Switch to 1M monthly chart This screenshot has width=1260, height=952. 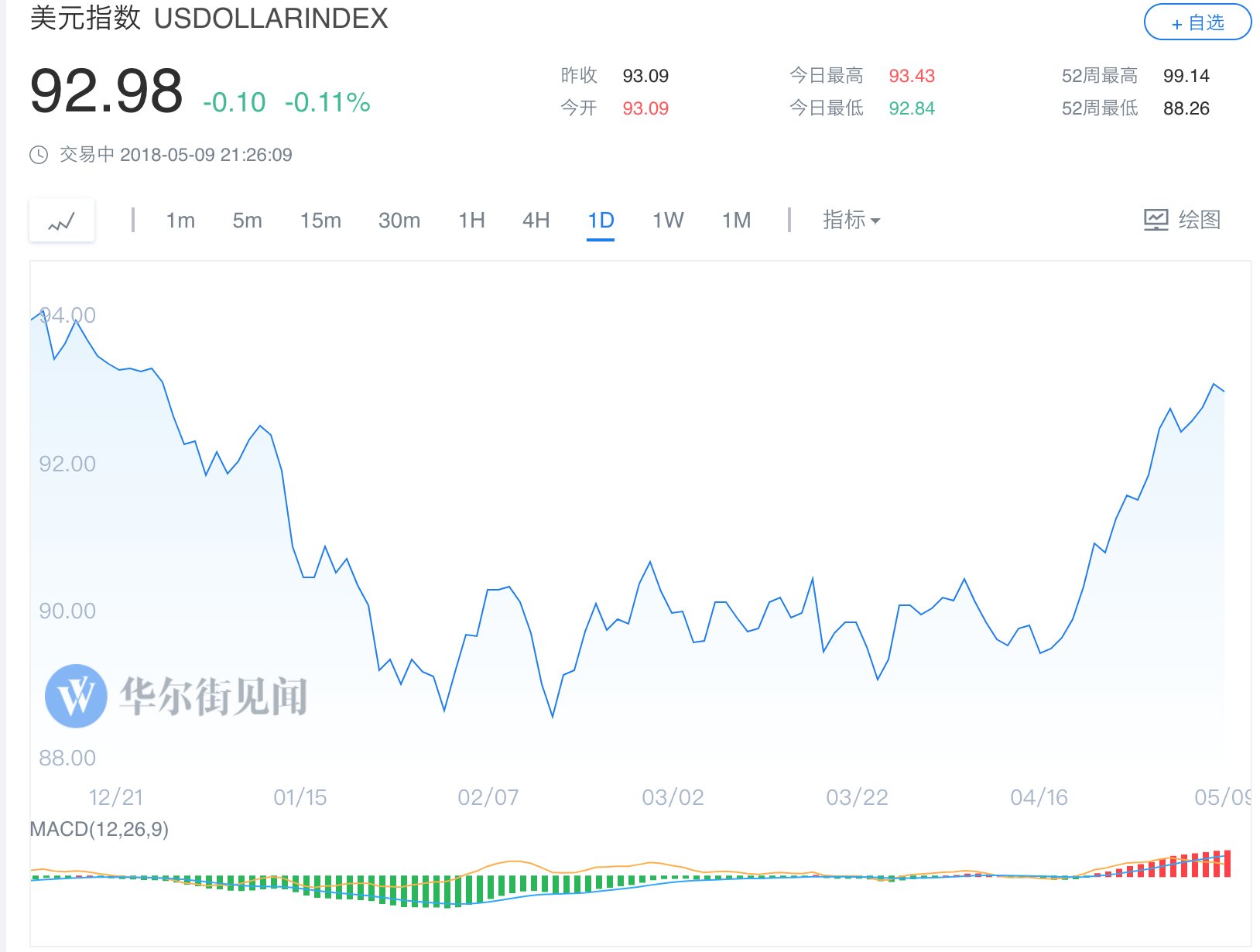pos(736,221)
